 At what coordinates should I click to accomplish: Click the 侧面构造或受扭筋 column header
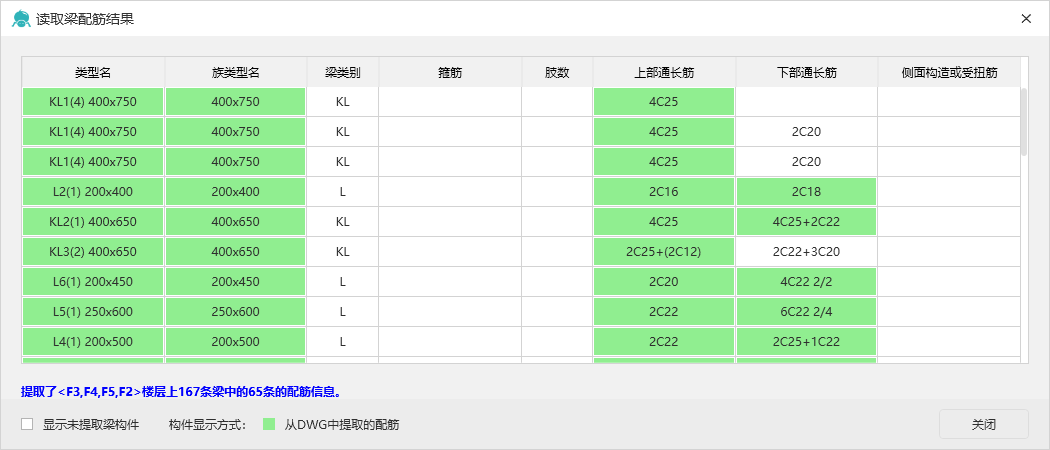click(x=950, y=72)
